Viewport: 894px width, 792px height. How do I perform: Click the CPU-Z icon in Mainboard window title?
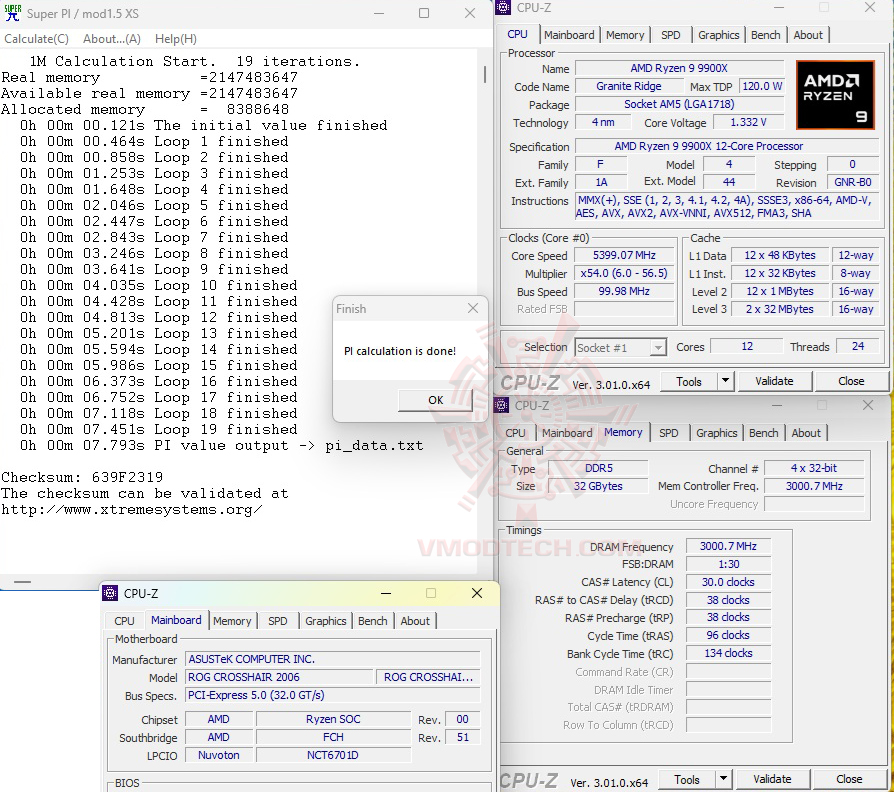coord(110,593)
